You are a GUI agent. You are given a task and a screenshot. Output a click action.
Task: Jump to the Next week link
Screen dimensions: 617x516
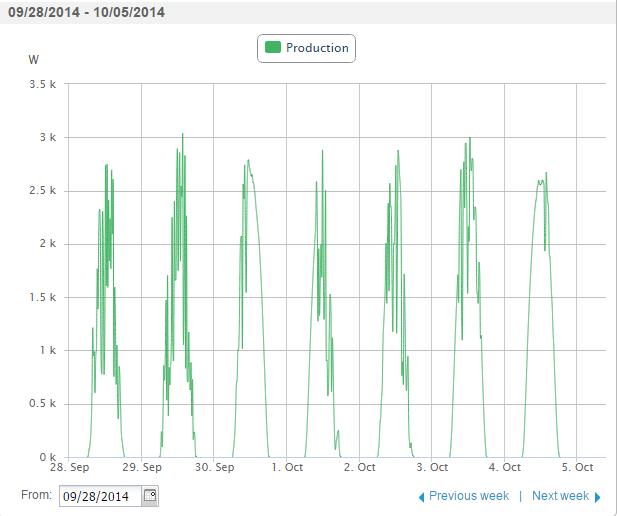pos(560,496)
